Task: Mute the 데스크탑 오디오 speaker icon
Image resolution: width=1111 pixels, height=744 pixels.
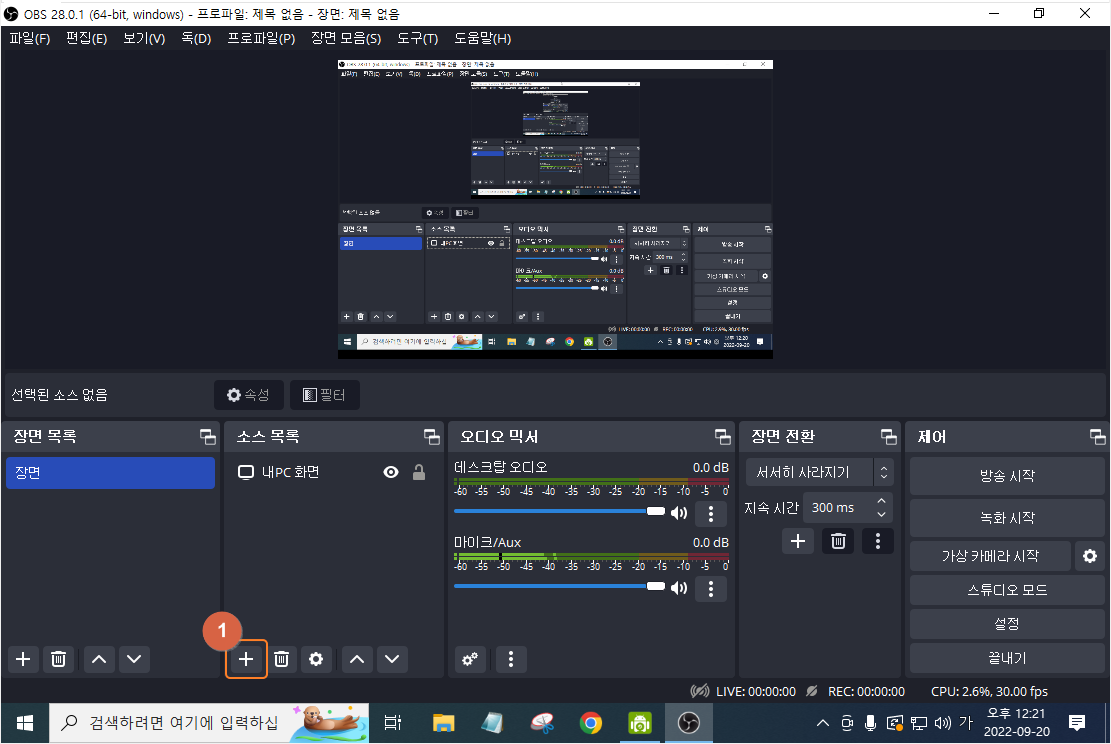Action: pos(679,511)
